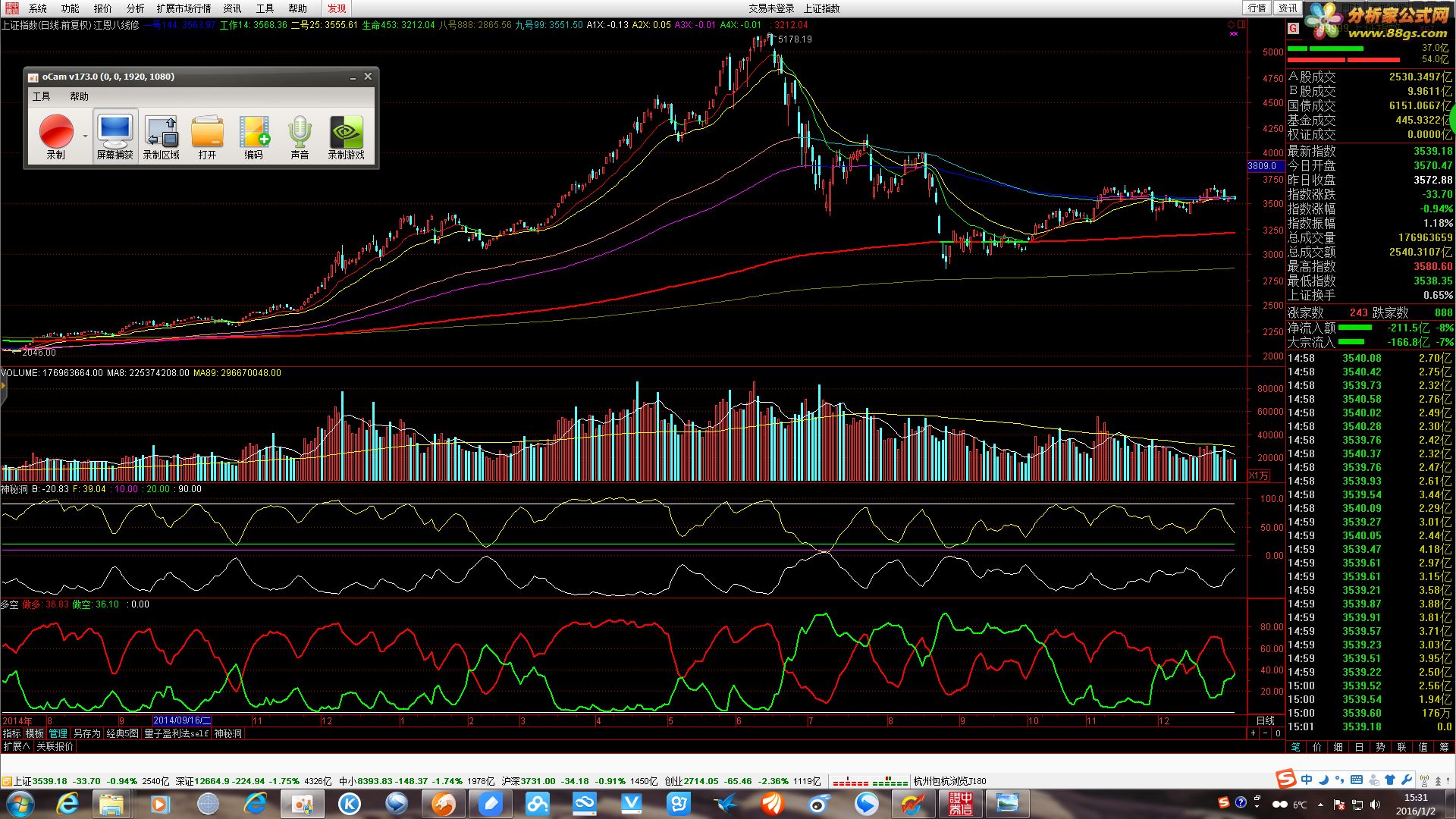Click the volume speaker tray icon
Image resolution: width=1456 pixels, height=819 pixels.
coord(1375,804)
